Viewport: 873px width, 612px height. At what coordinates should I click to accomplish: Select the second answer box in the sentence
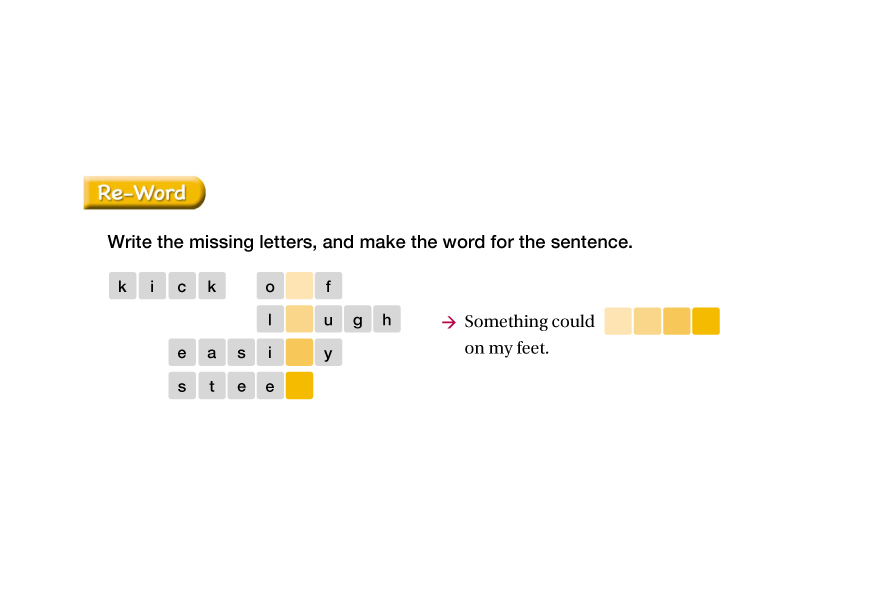(647, 321)
